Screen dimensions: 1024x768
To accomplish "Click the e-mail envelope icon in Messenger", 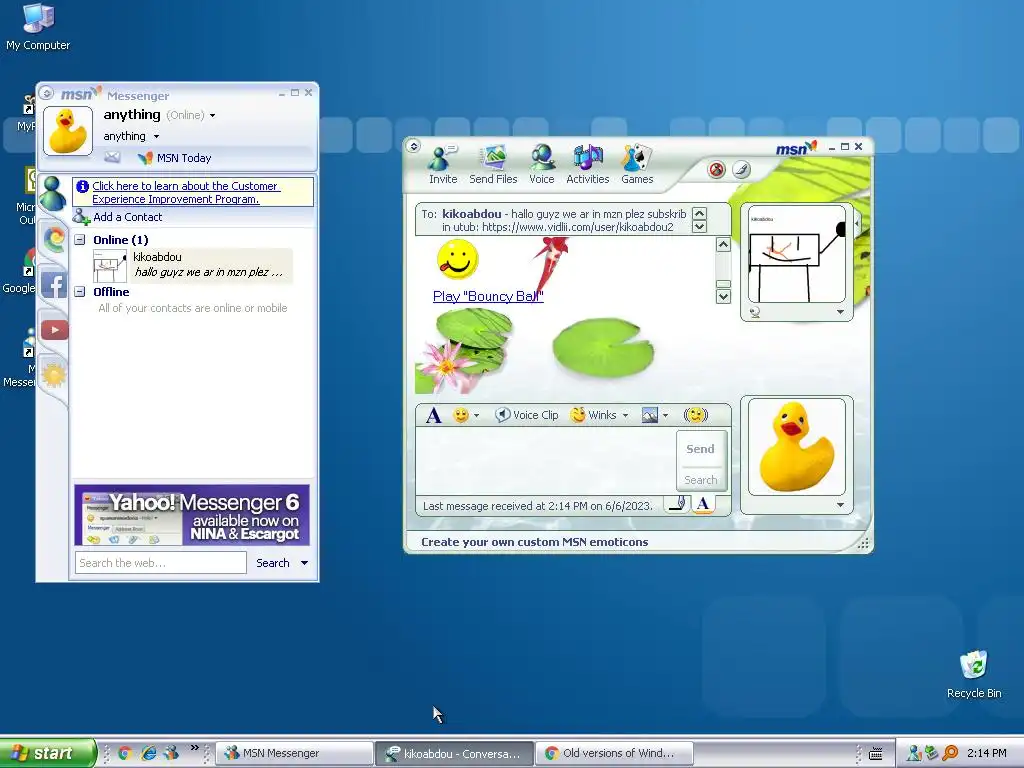I will (x=112, y=157).
